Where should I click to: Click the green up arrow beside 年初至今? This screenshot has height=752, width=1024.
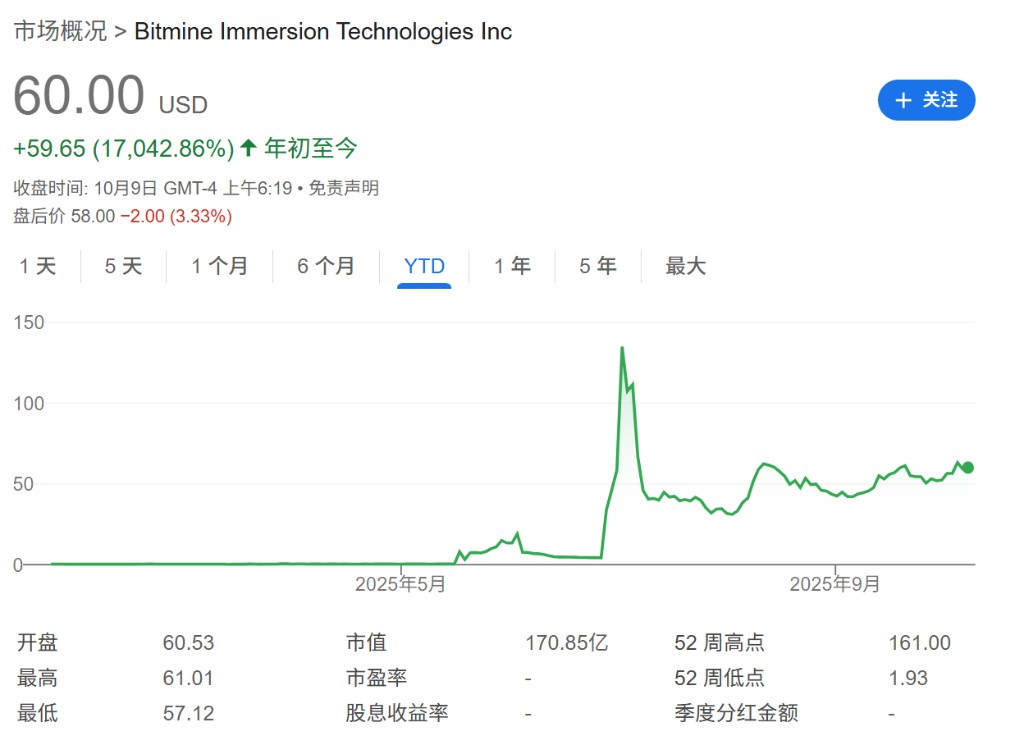249,149
